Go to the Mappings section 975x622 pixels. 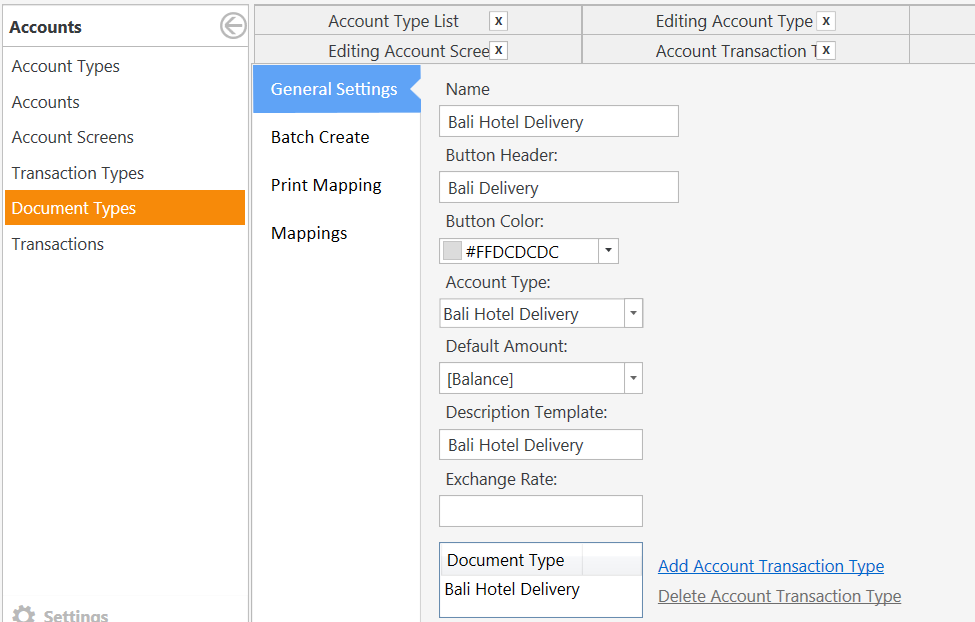(x=309, y=233)
